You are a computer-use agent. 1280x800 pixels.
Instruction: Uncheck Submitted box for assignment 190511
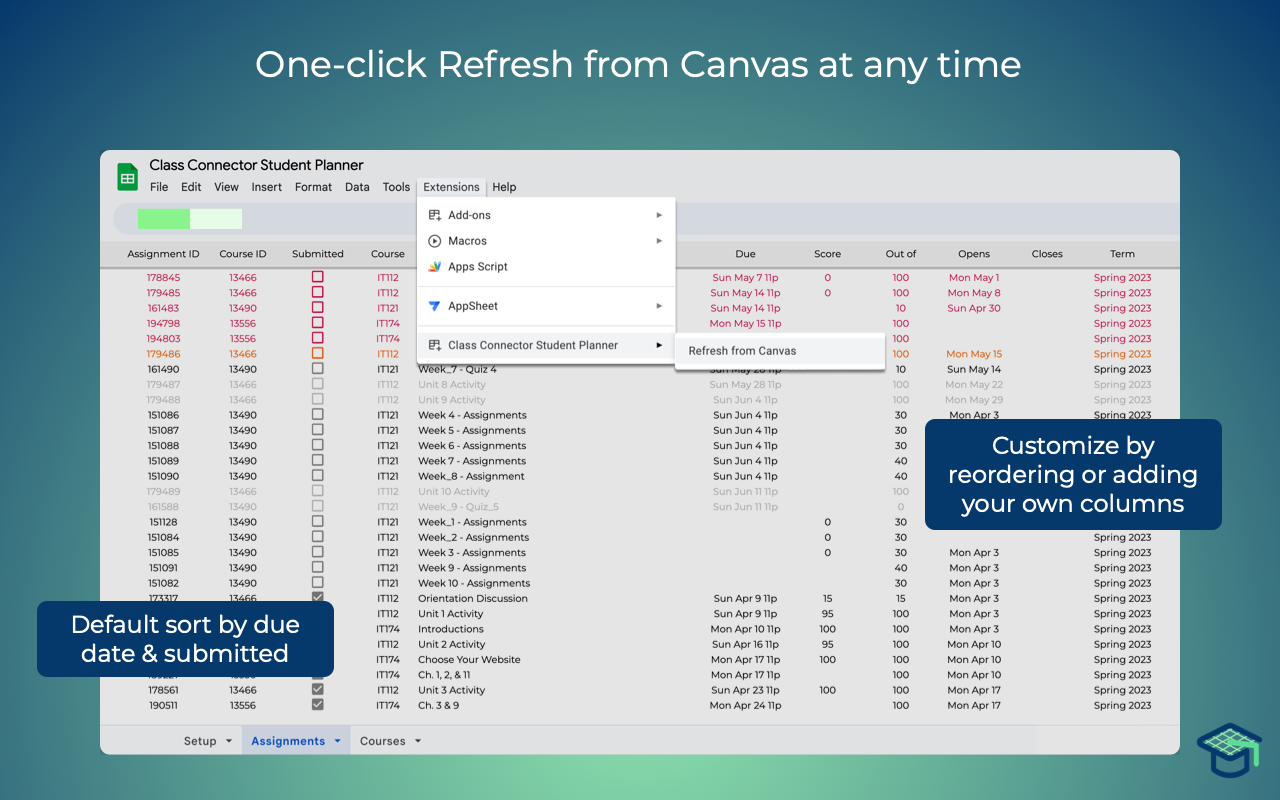[318, 704]
